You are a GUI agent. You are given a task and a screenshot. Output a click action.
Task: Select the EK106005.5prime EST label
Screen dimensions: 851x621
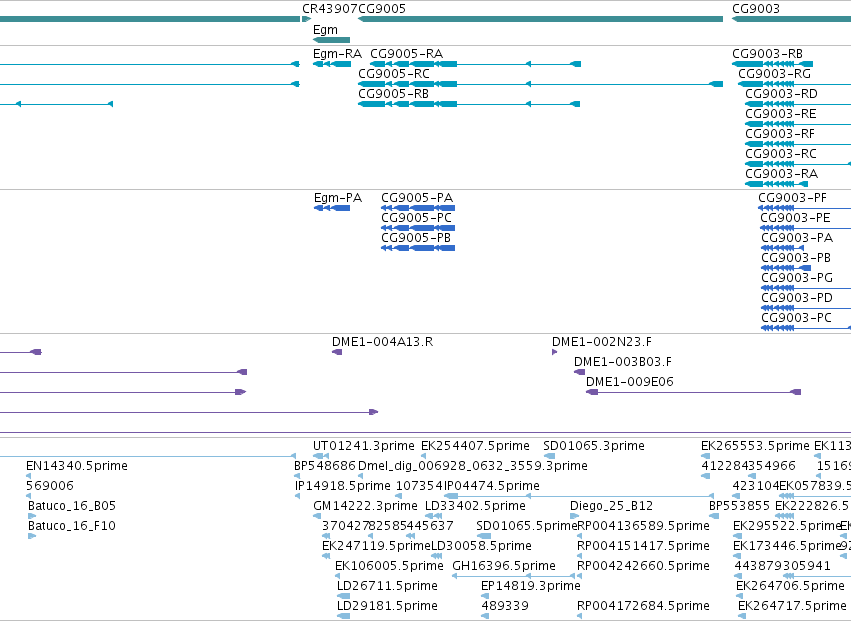coord(389,567)
